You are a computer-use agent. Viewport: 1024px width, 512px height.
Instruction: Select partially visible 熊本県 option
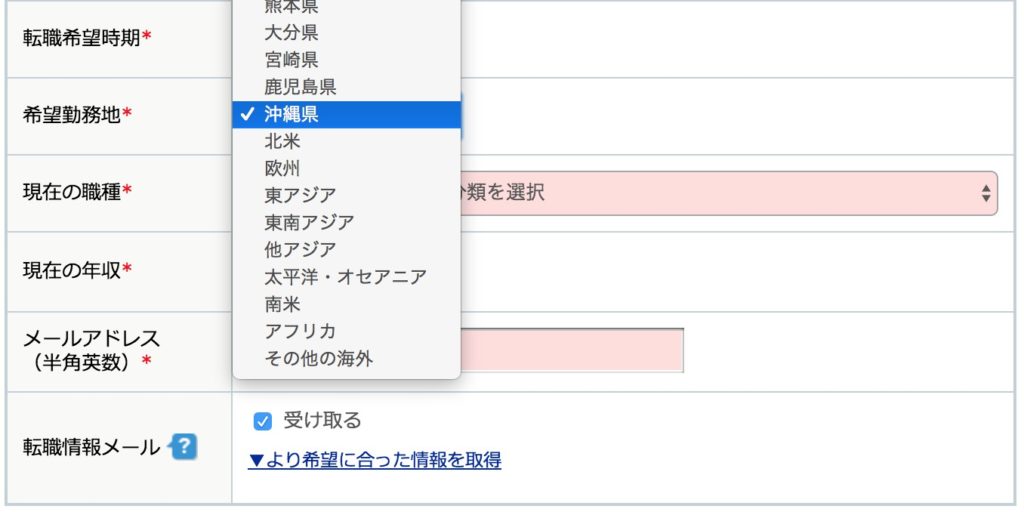[x=347, y=8]
